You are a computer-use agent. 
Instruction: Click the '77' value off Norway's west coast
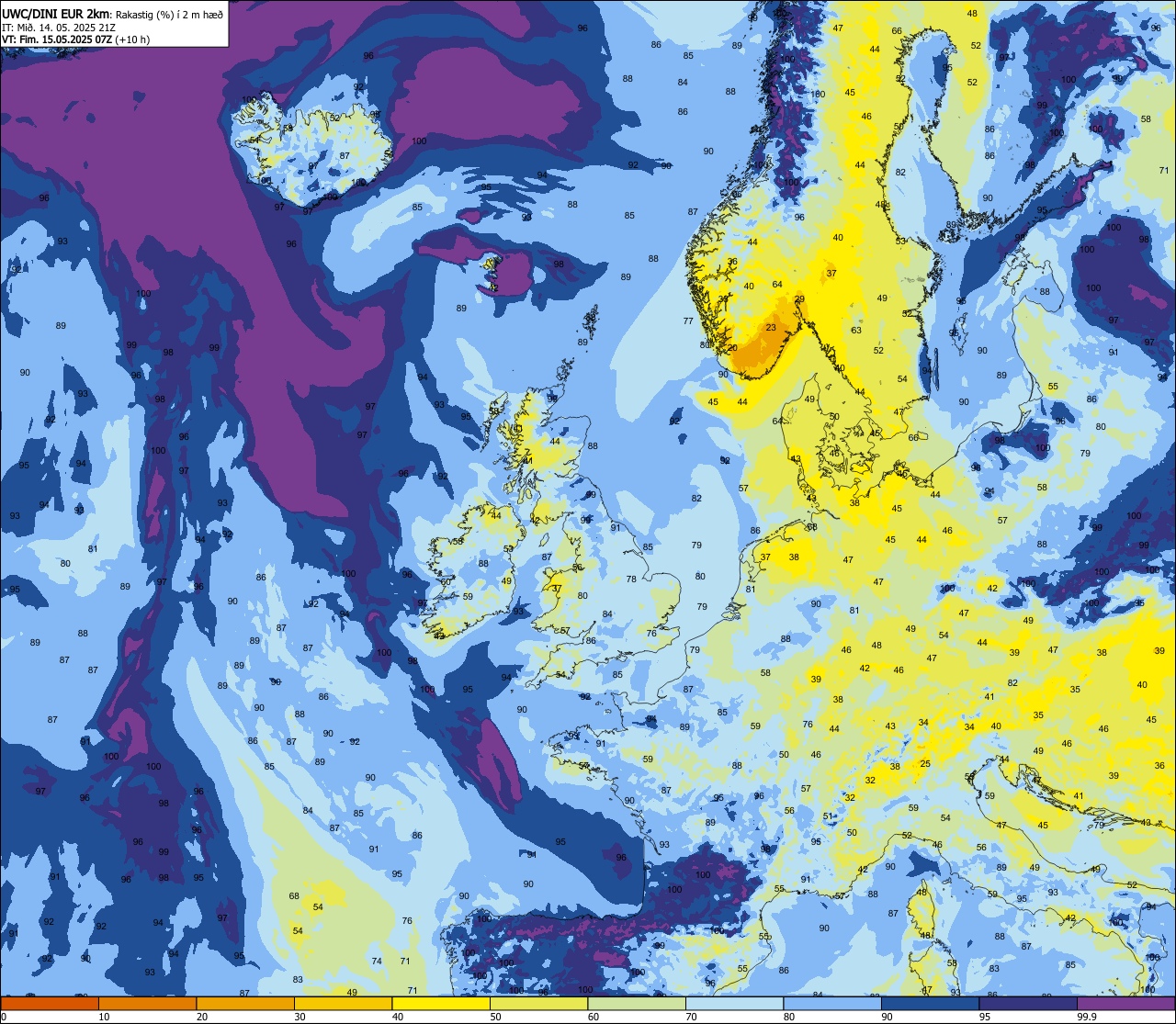688,321
